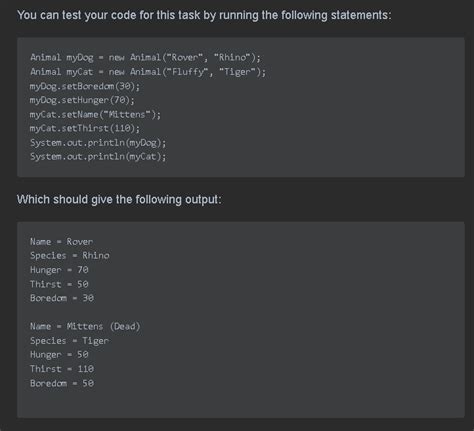
Task: Click the 'Animal myDog = new Animal' code line
Action: point(145,58)
